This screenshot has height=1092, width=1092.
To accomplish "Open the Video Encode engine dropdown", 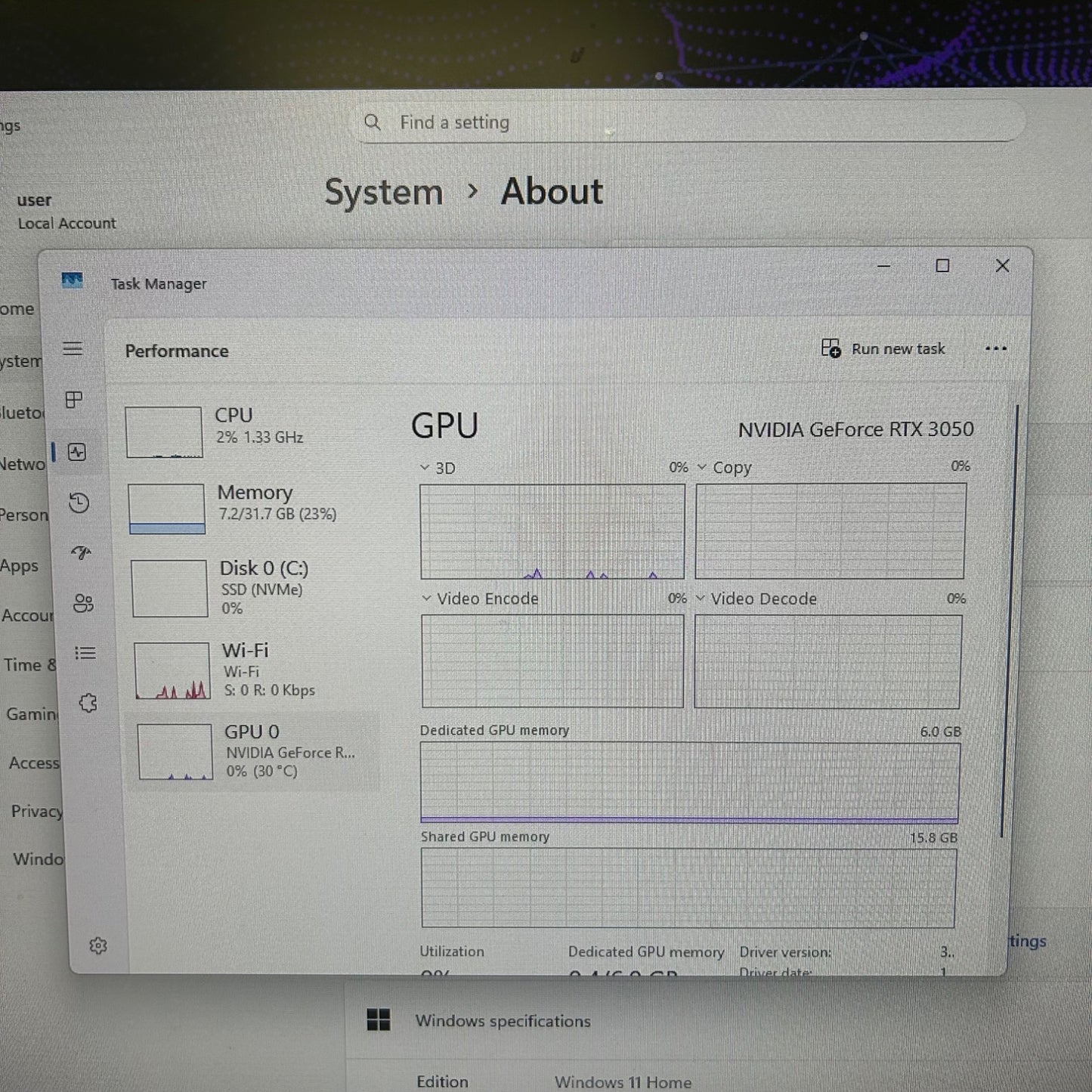I will (x=426, y=599).
